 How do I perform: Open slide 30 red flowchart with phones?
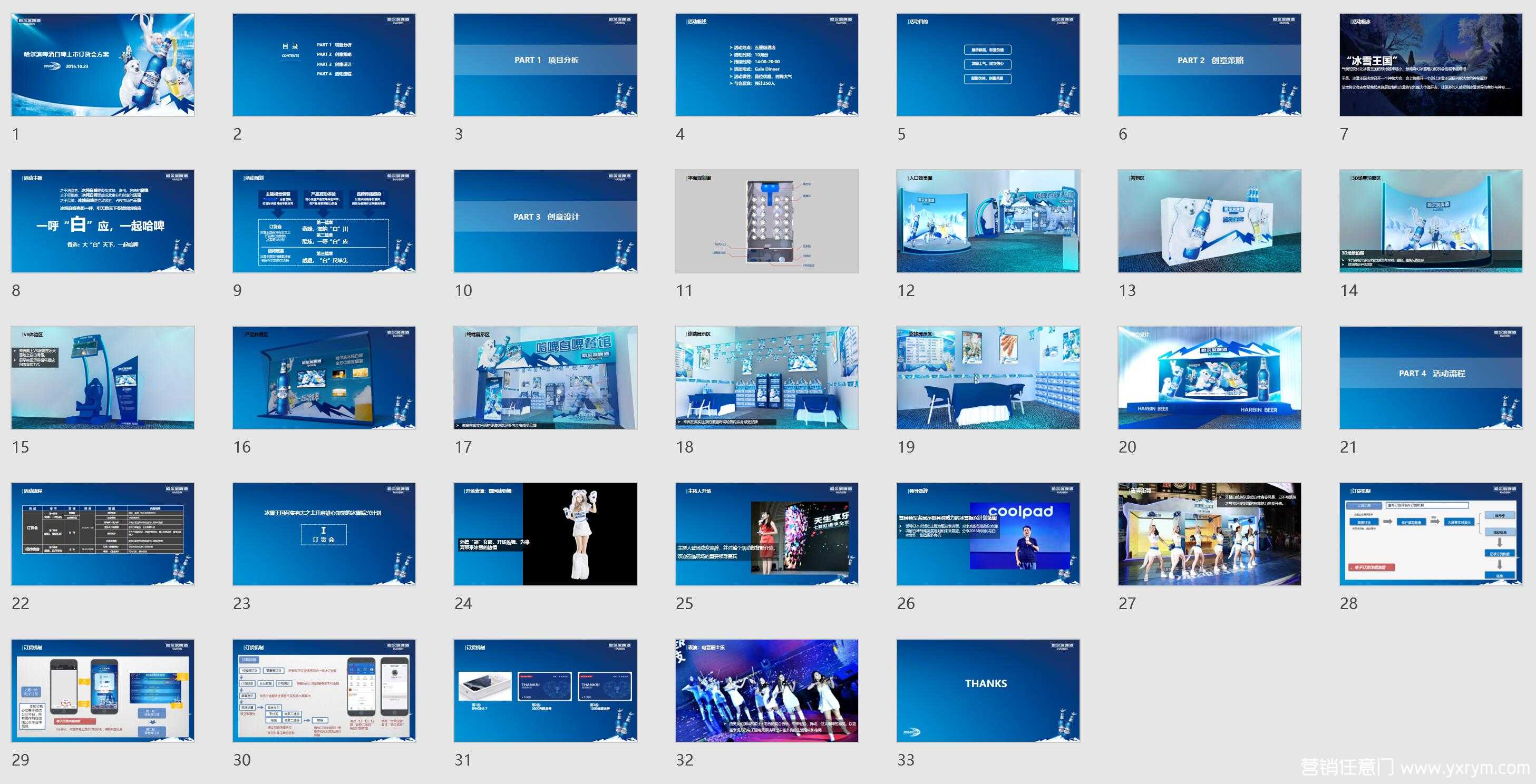pyautogui.click(x=324, y=690)
